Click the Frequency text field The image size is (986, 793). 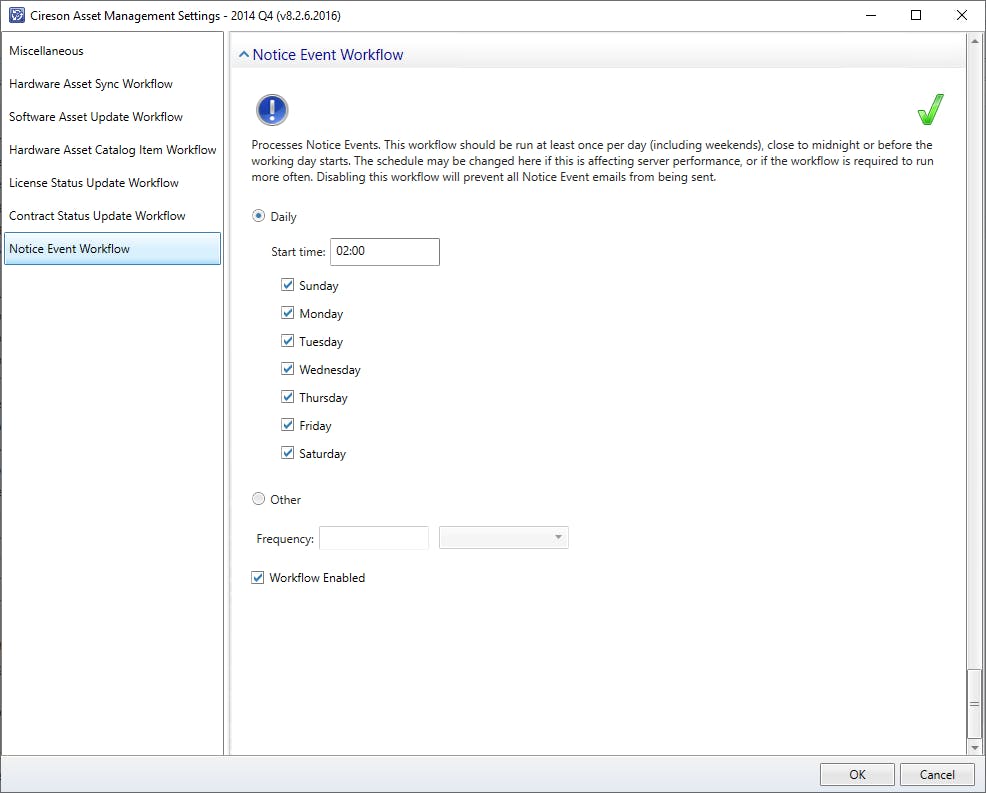(374, 538)
